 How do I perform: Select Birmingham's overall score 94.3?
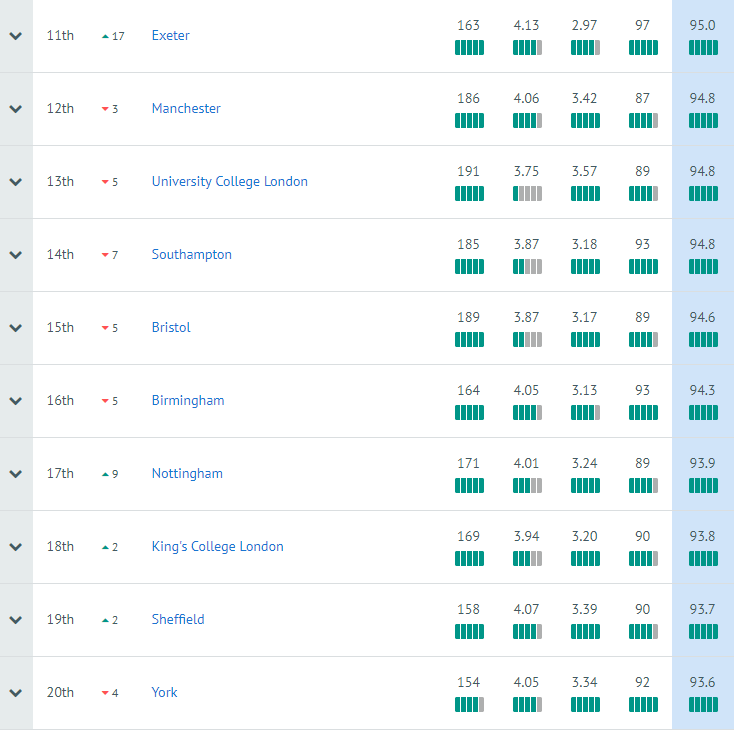[702, 391]
